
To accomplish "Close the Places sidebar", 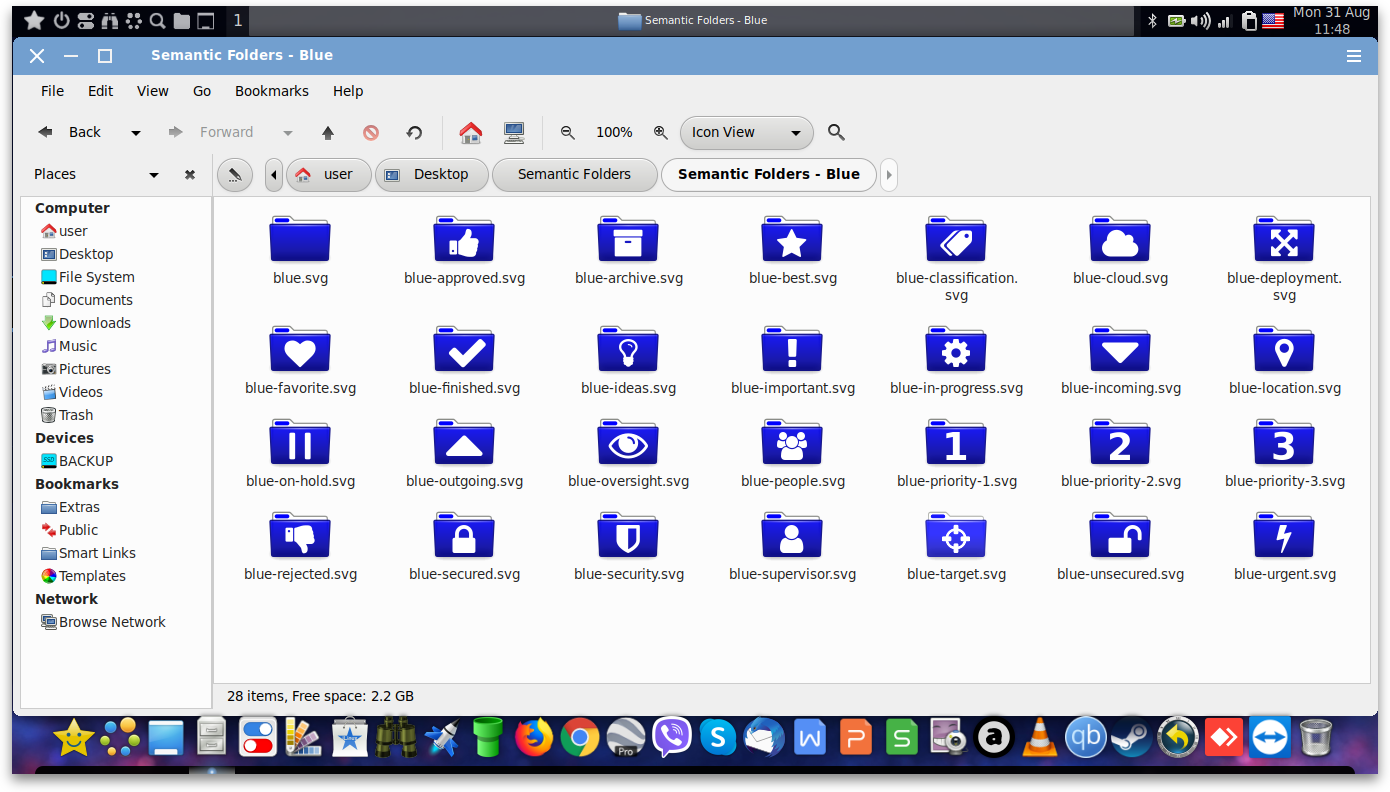I will (190, 174).
